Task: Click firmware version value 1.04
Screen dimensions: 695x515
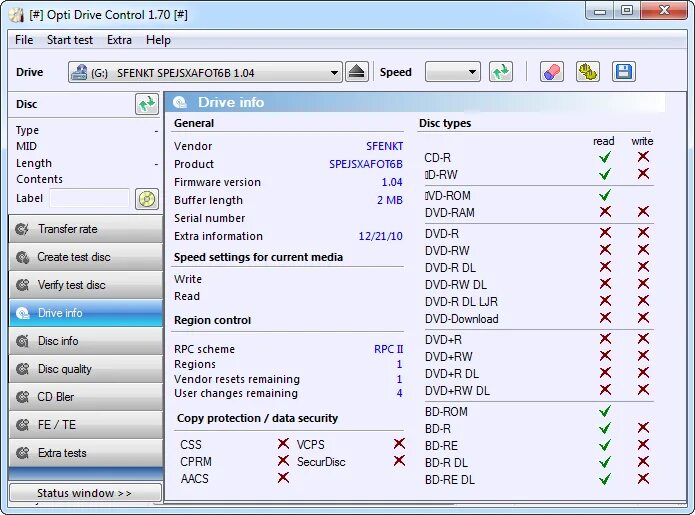Action: pos(392,182)
